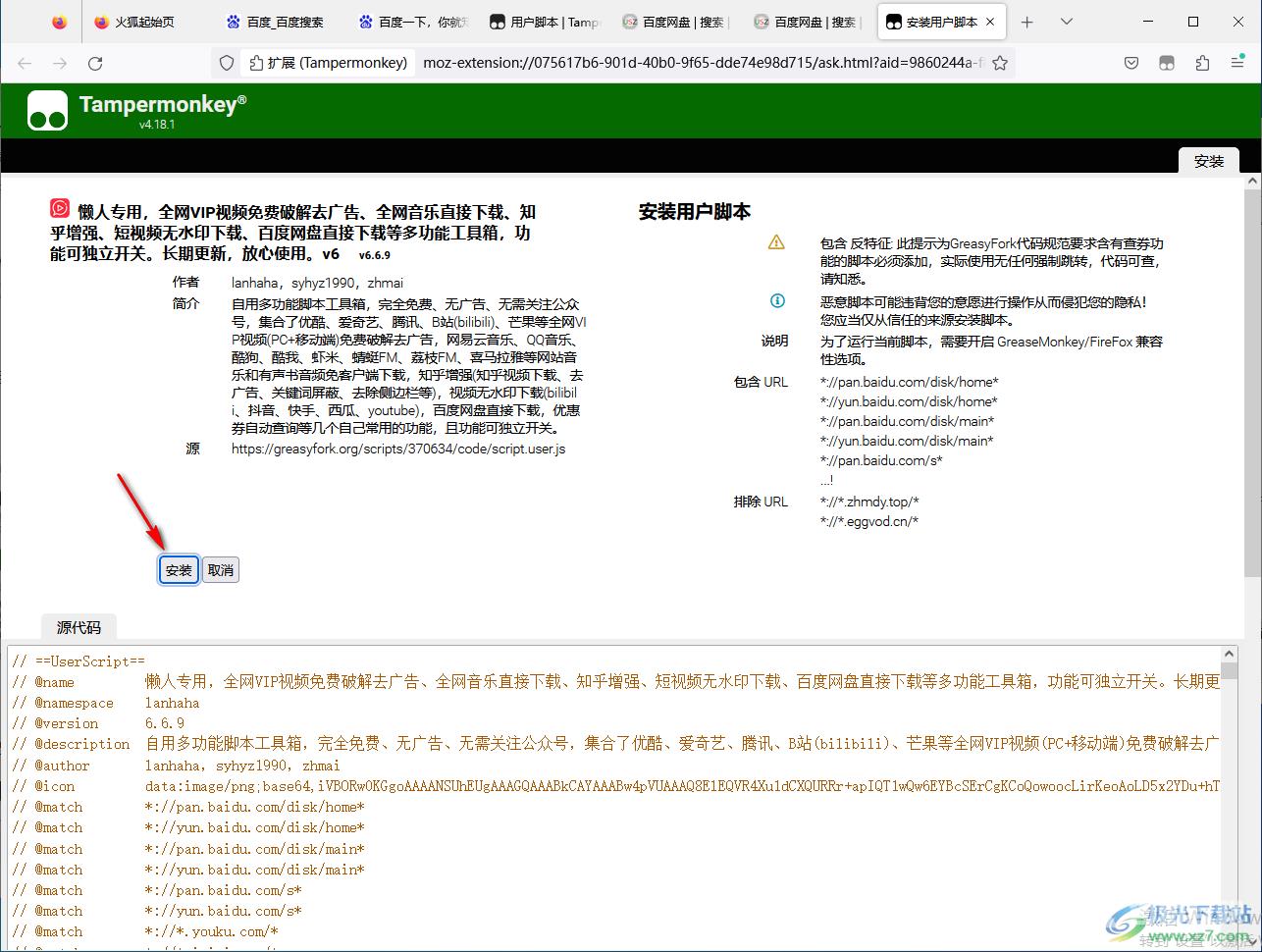Reload the page with refresh icon
This screenshot has width=1262, height=952.
(95, 63)
